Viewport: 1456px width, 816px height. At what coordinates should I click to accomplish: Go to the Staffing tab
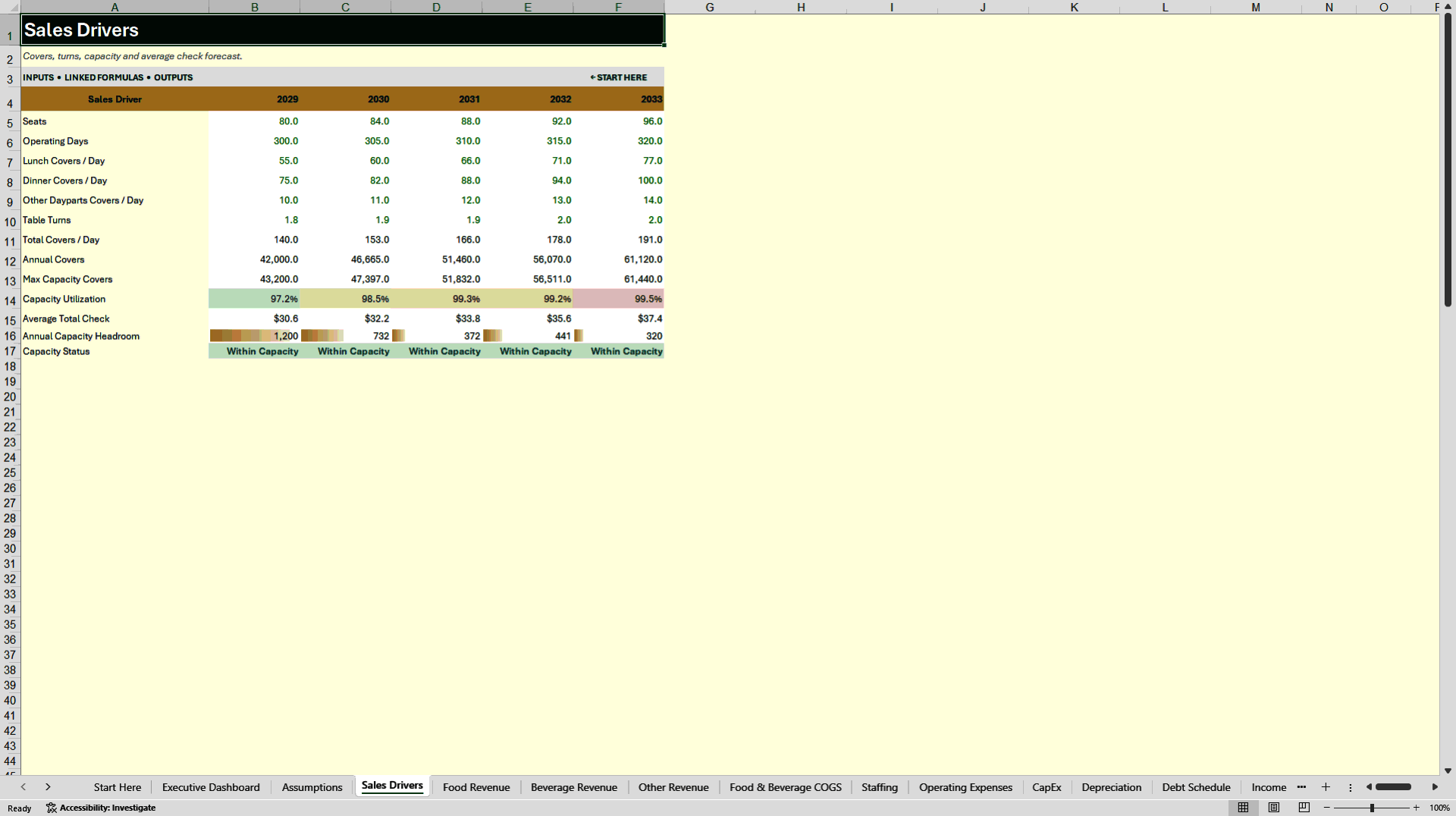coord(880,787)
